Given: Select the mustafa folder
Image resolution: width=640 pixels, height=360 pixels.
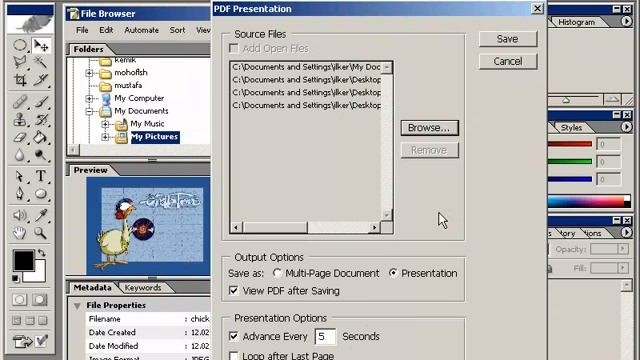Looking at the screenshot, I should (128, 85).
